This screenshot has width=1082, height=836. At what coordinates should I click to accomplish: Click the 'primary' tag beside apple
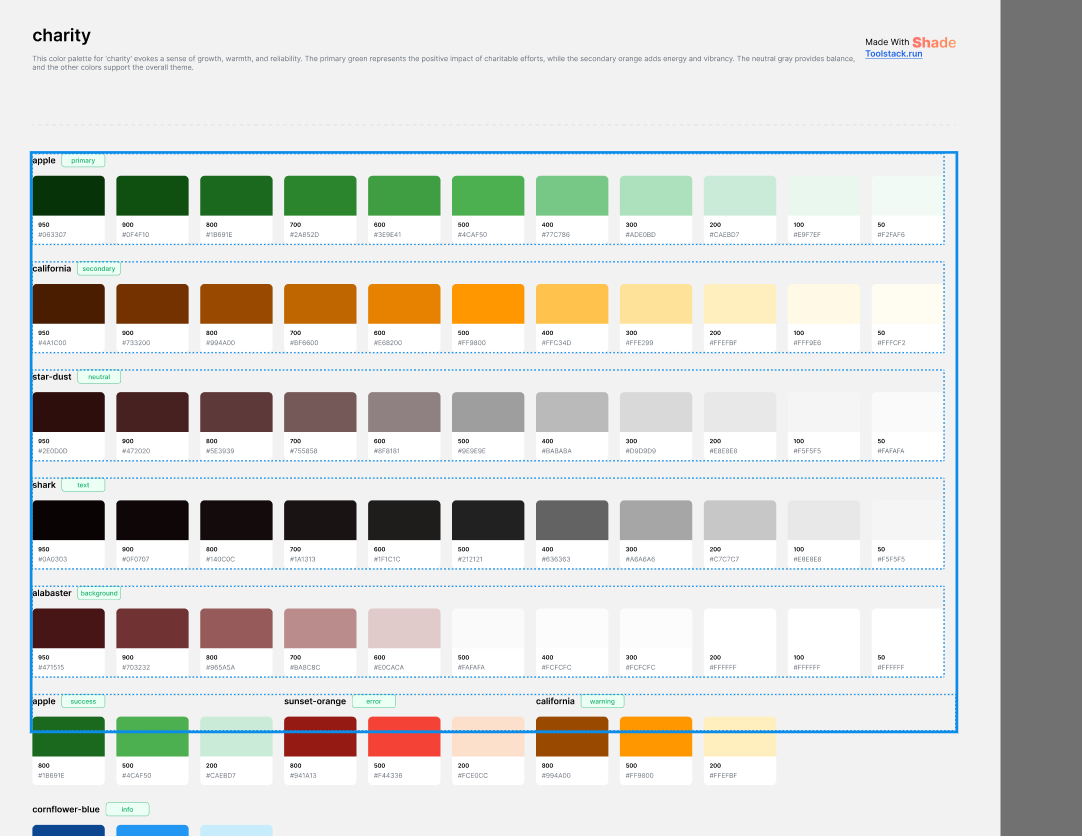(x=83, y=161)
